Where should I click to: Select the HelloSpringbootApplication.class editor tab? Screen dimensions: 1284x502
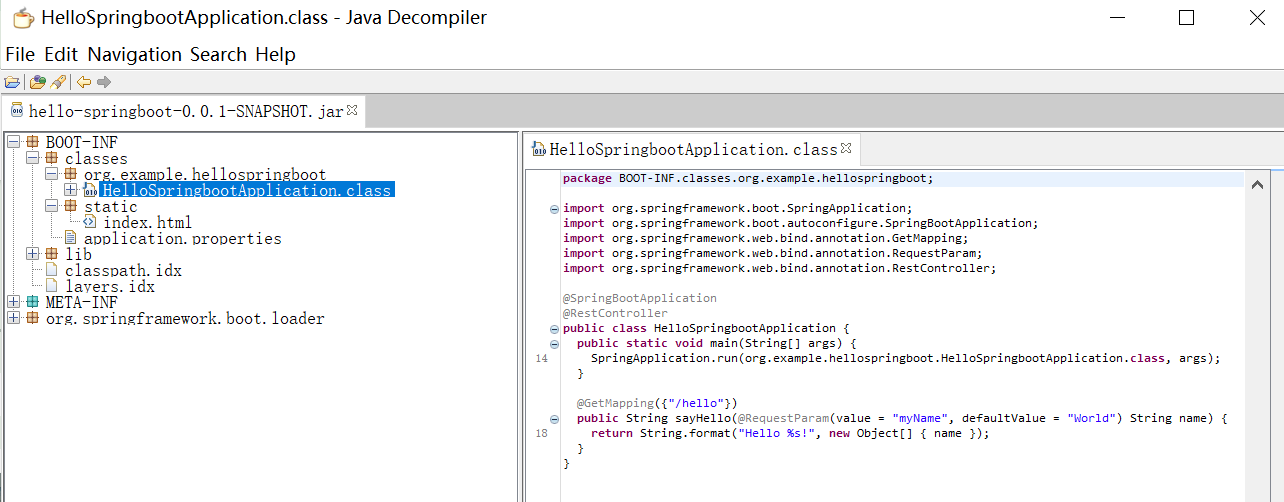tap(692, 150)
